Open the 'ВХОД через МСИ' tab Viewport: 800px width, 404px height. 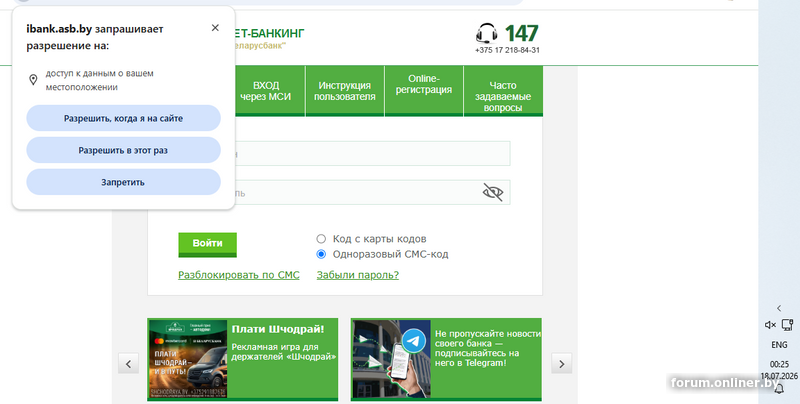pyautogui.click(x=266, y=91)
